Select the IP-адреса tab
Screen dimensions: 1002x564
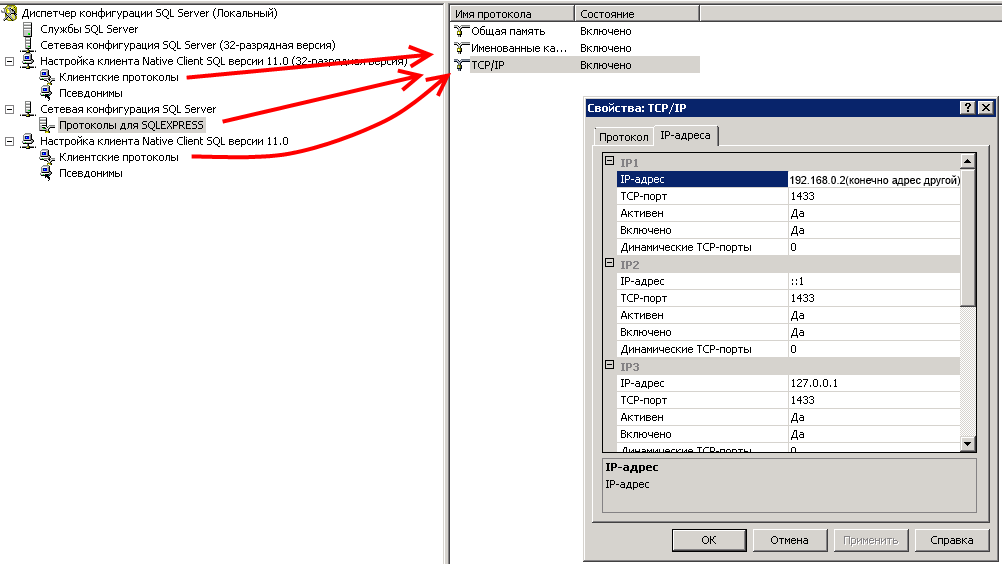click(x=685, y=135)
